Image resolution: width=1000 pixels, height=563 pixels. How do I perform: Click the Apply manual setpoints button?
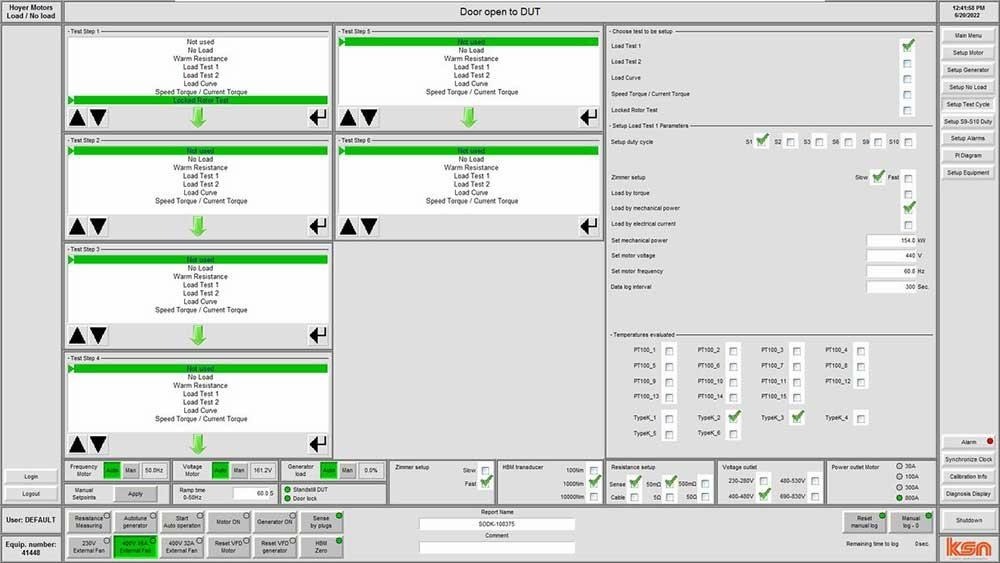135,493
